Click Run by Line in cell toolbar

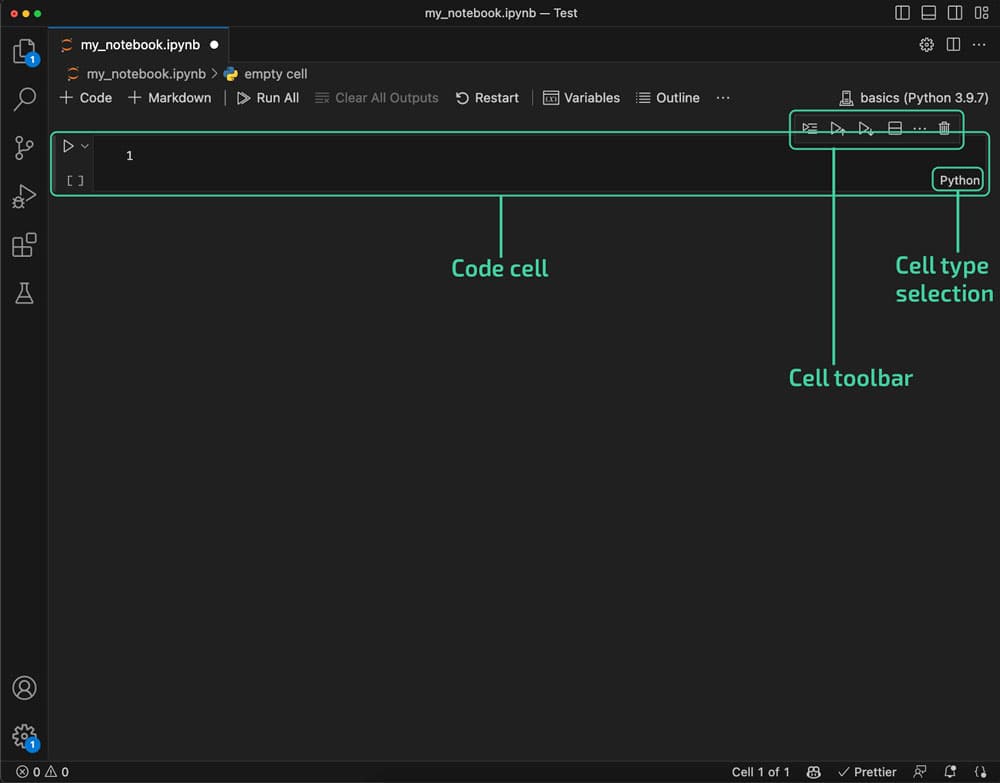pos(810,128)
